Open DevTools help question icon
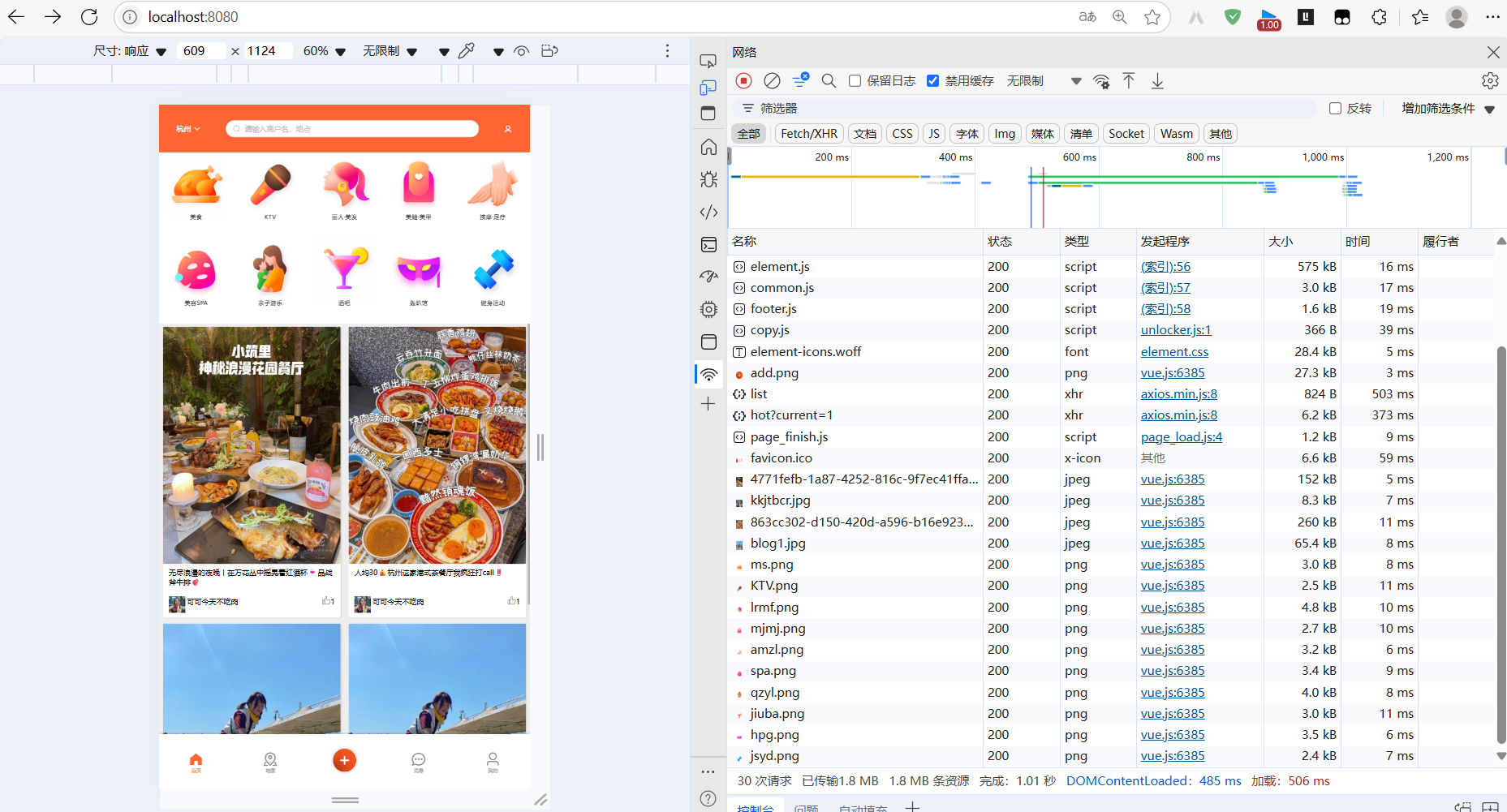The width and height of the screenshot is (1507, 812). tap(708, 798)
